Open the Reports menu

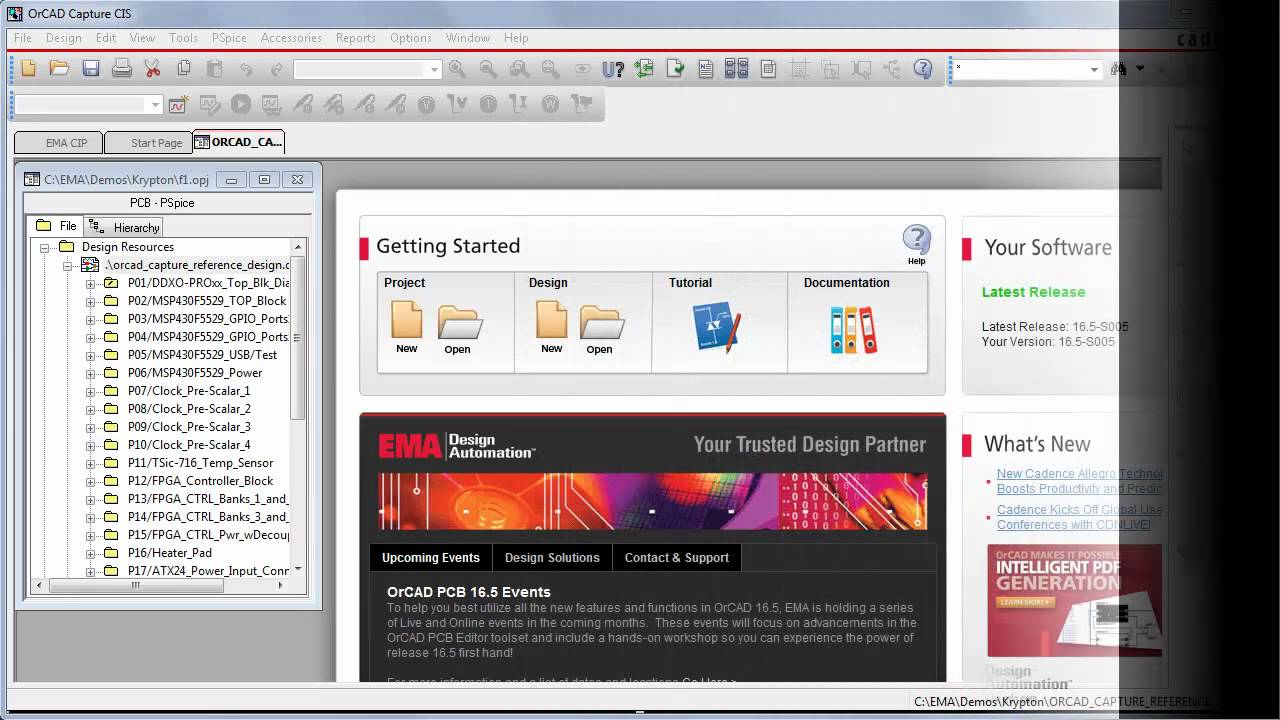click(x=355, y=38)
